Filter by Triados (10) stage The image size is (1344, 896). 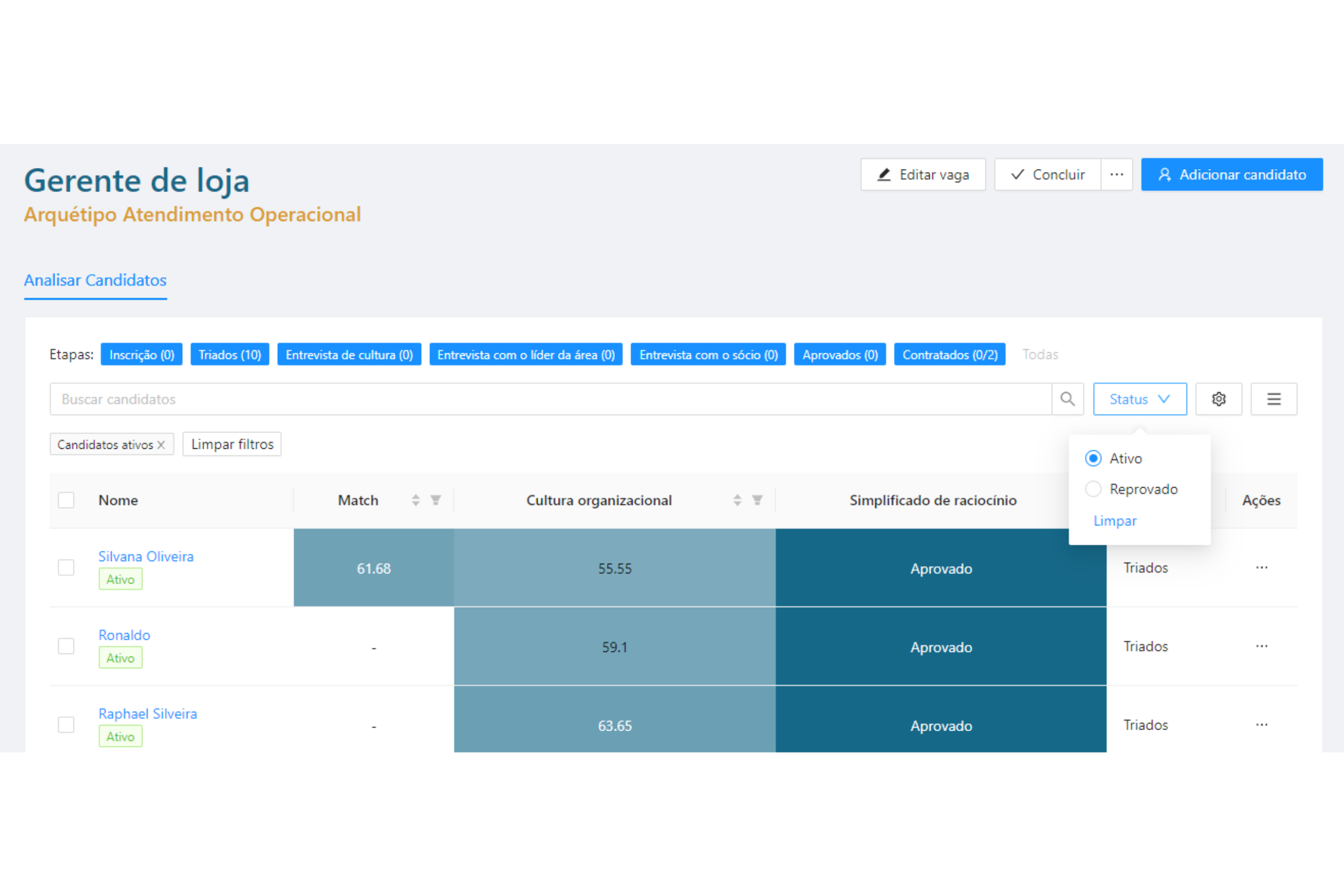tap(230, 354)
